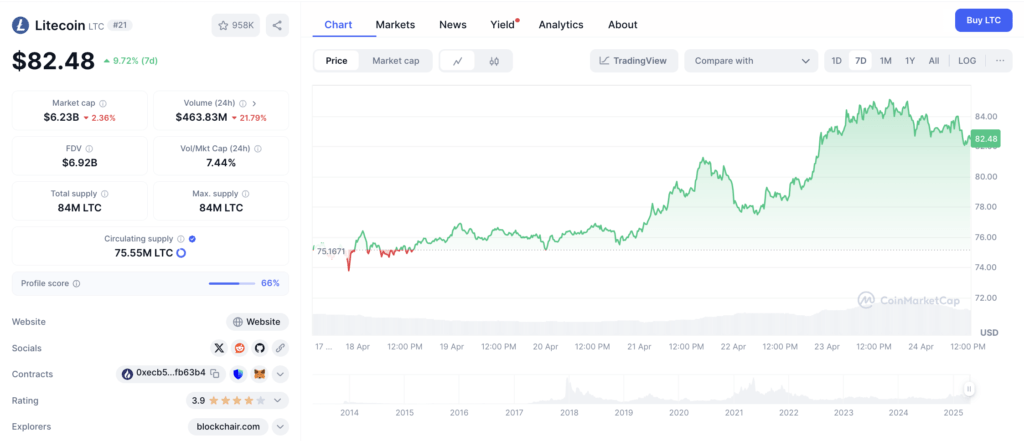Click Circulating supply info icon
This screenshot has width=1024, height=441.
click(181, 239)
